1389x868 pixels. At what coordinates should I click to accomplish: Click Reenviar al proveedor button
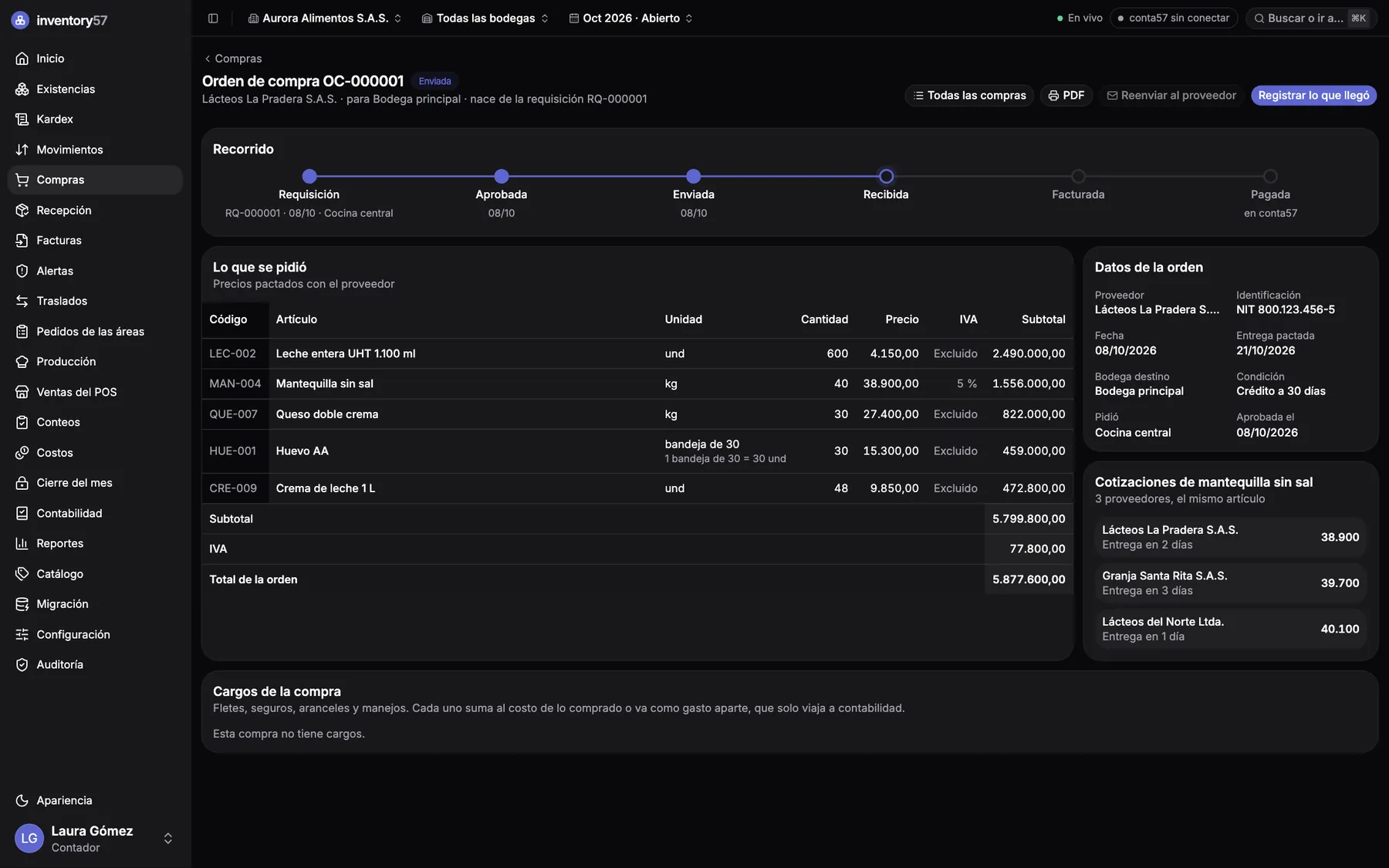(1171, 96)
